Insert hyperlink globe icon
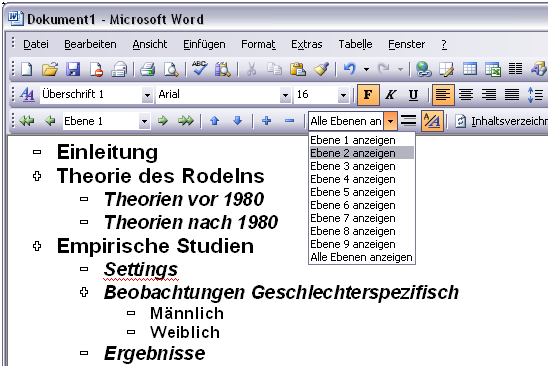This screenshot has width=548, height=366. (x=424, y=69)
